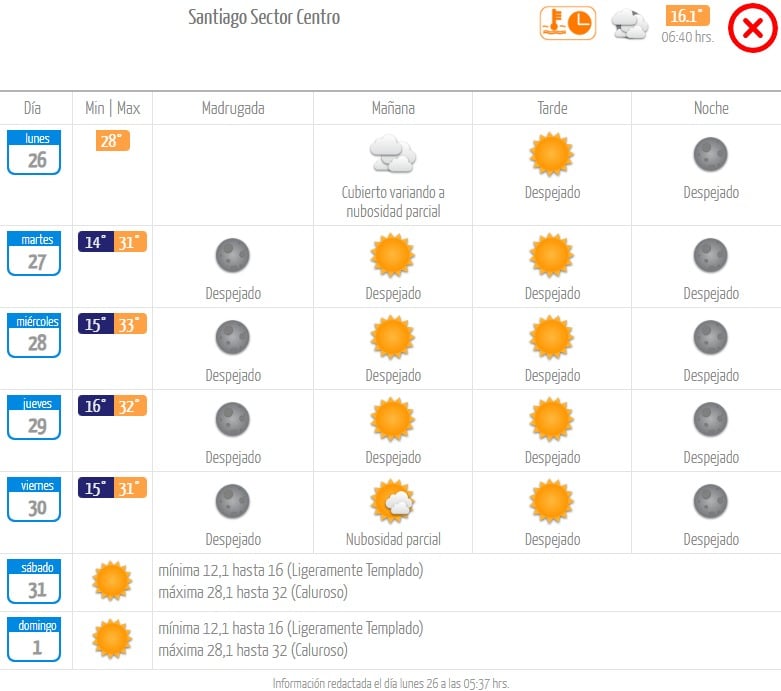The image size is (781, 691).
Task: Click the cloudy icon for lunes Mañana
Action: point(392,154)
